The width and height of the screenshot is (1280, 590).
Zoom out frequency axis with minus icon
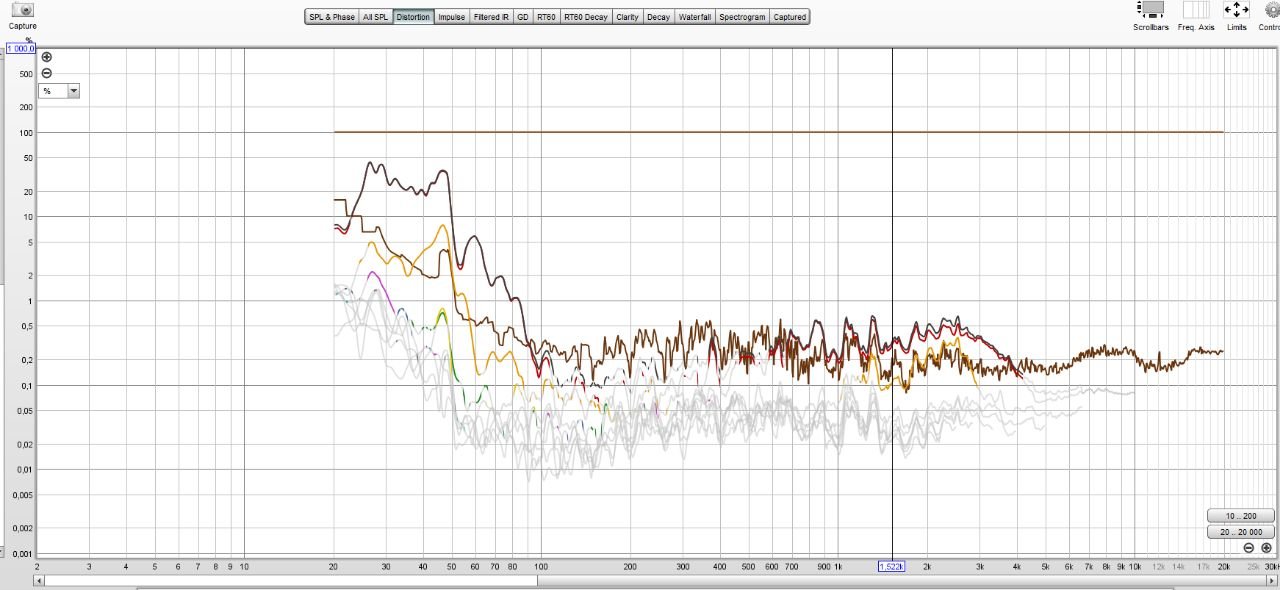[1249, 548]
